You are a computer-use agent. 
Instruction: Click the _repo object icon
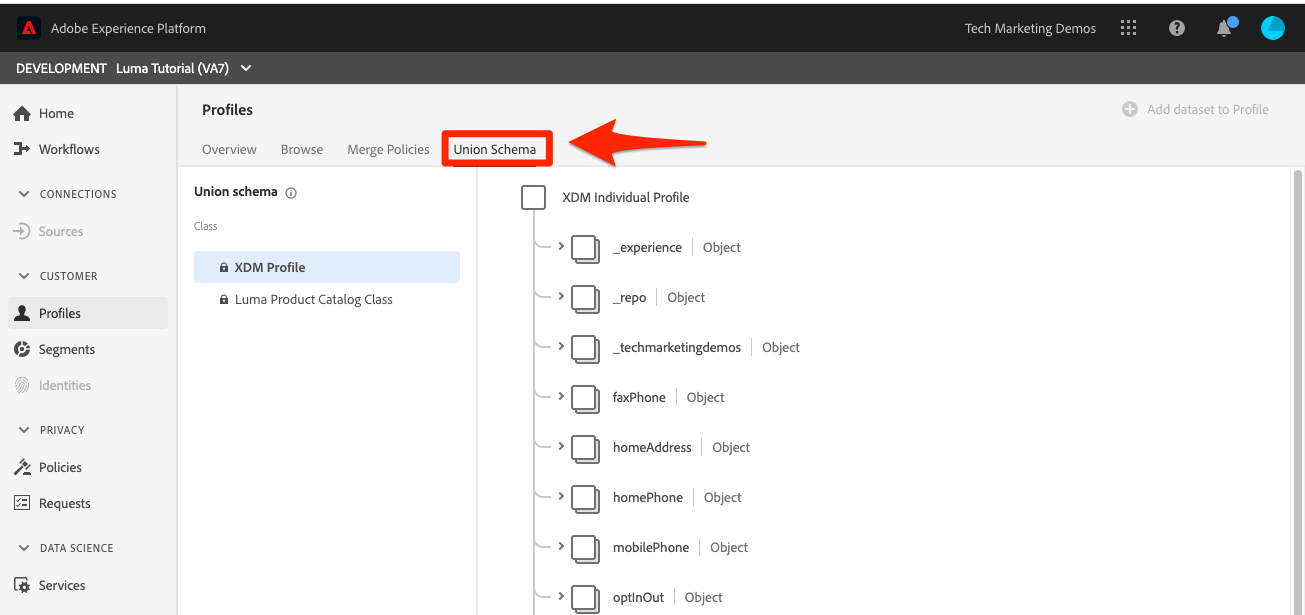pyautogui.click(x=585, y=298)
